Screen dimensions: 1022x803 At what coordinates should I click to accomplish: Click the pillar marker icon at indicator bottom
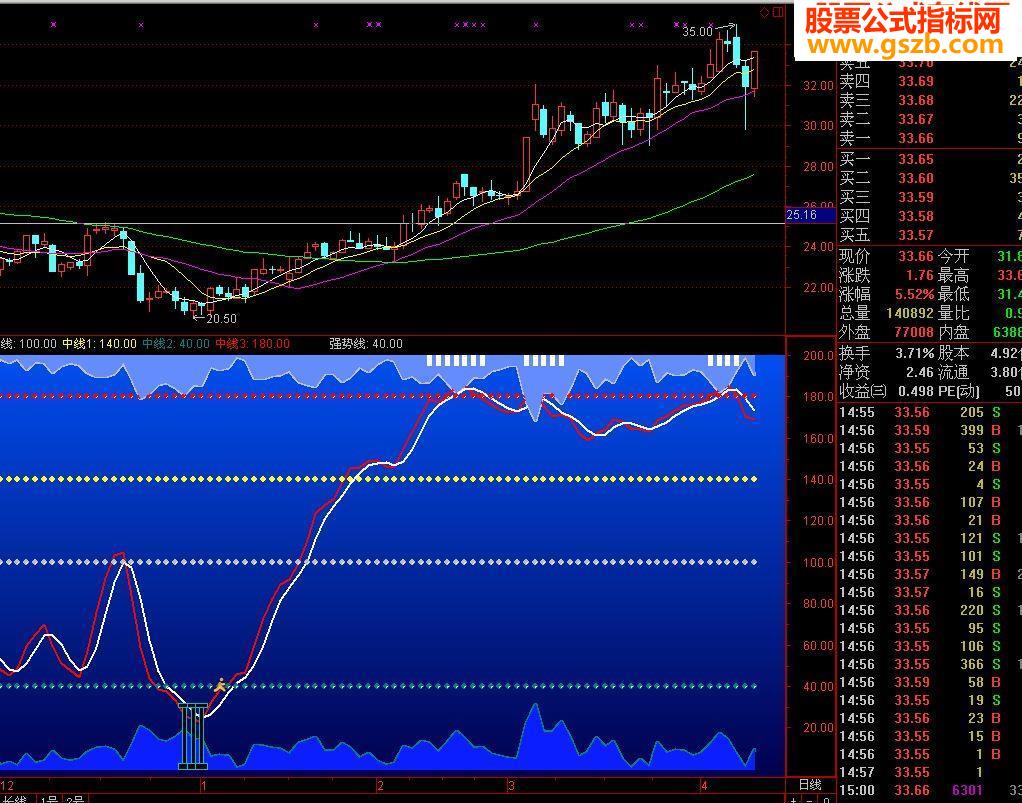coord(193,737)
